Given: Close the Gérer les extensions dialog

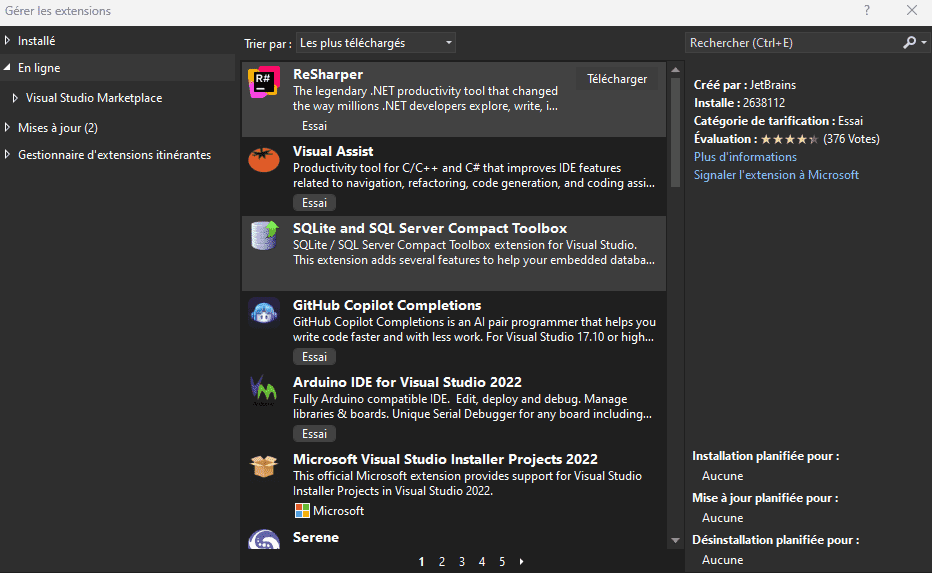Looking at the screenshot, I should [x=912, y=10].
